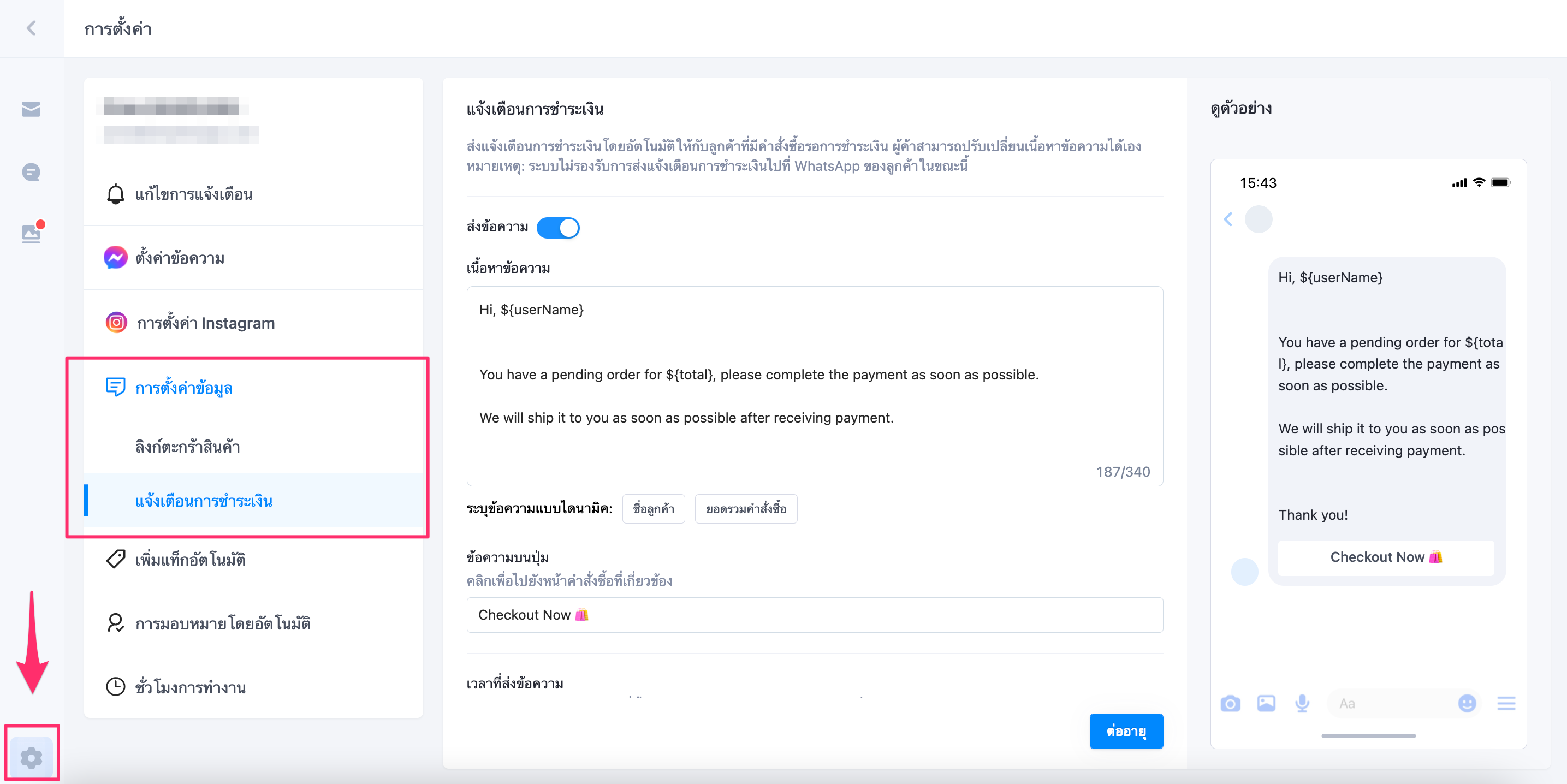Click into the message content text area
The height and width of the screenshot is (784, 1567).
pyautogui.click(x=815, y=386)
